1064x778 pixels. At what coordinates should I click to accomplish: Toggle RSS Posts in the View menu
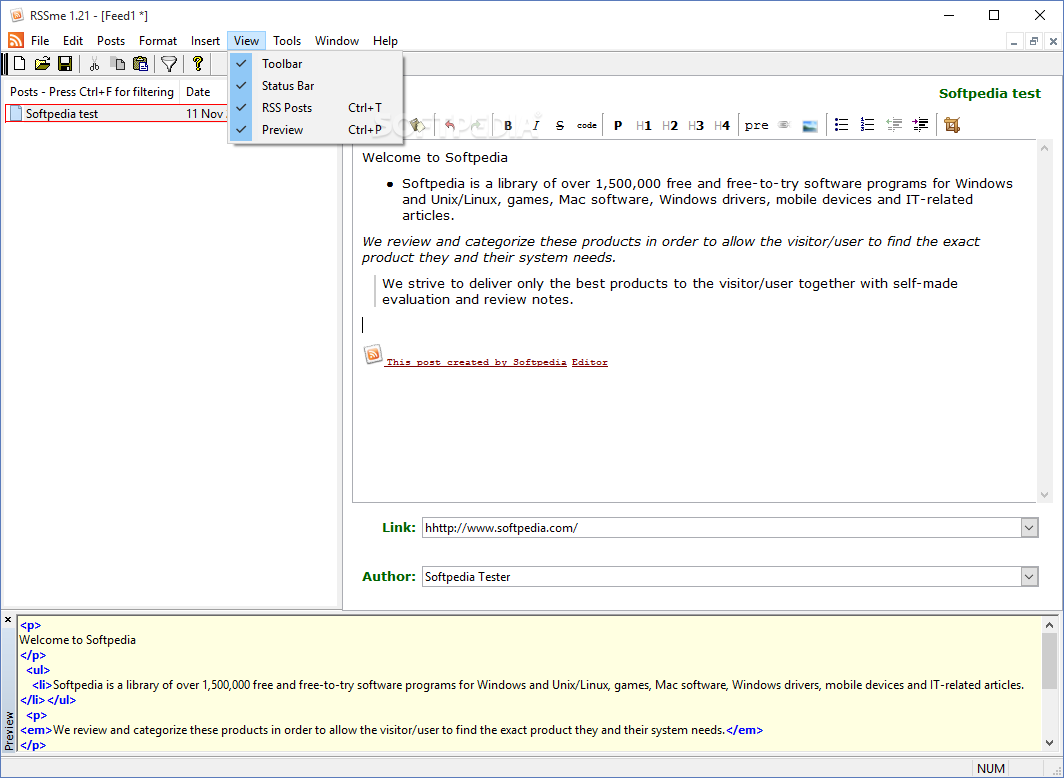pos(316,108)
